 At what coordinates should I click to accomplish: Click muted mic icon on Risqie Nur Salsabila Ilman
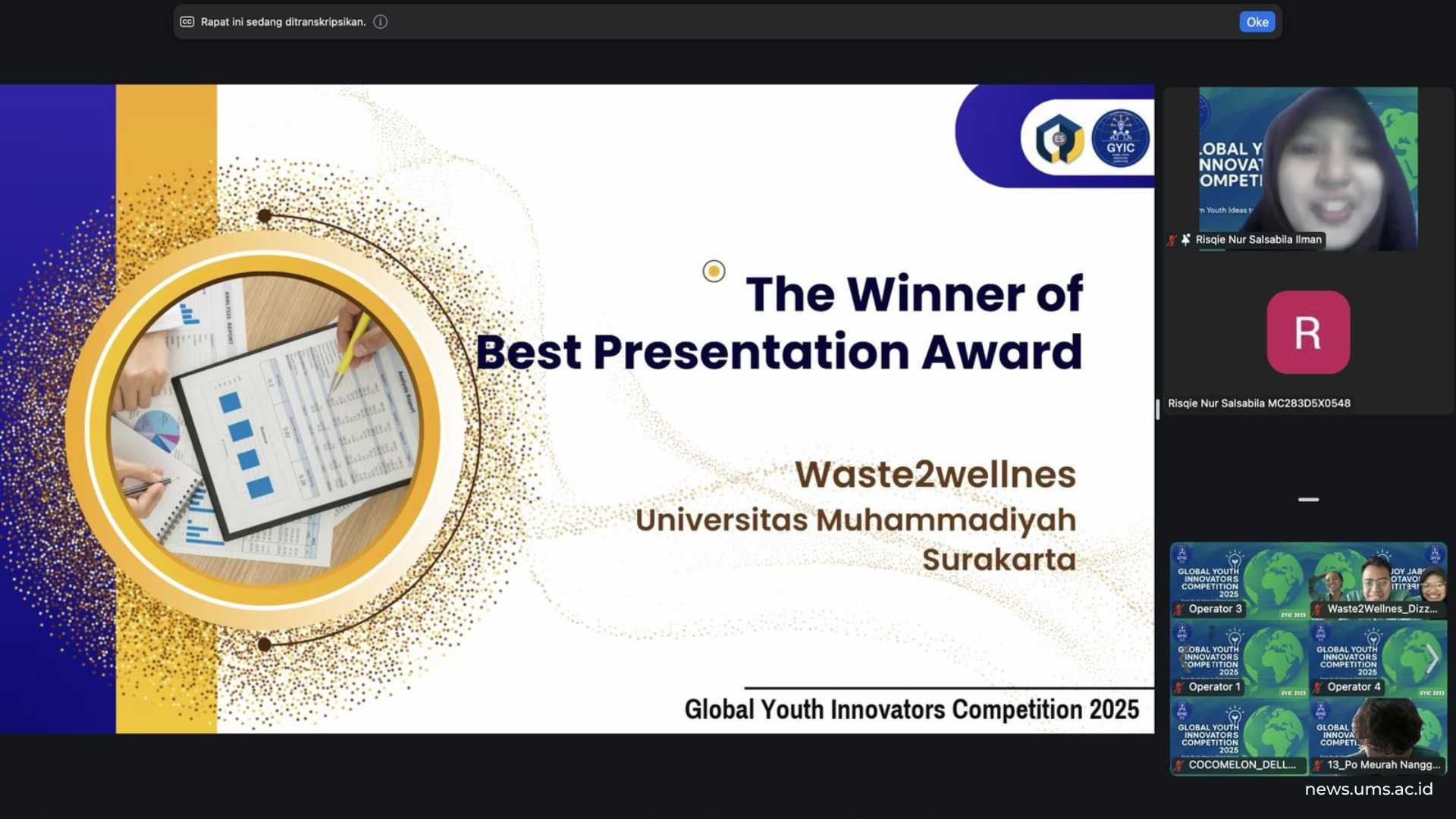click(x=1172, y=240)
